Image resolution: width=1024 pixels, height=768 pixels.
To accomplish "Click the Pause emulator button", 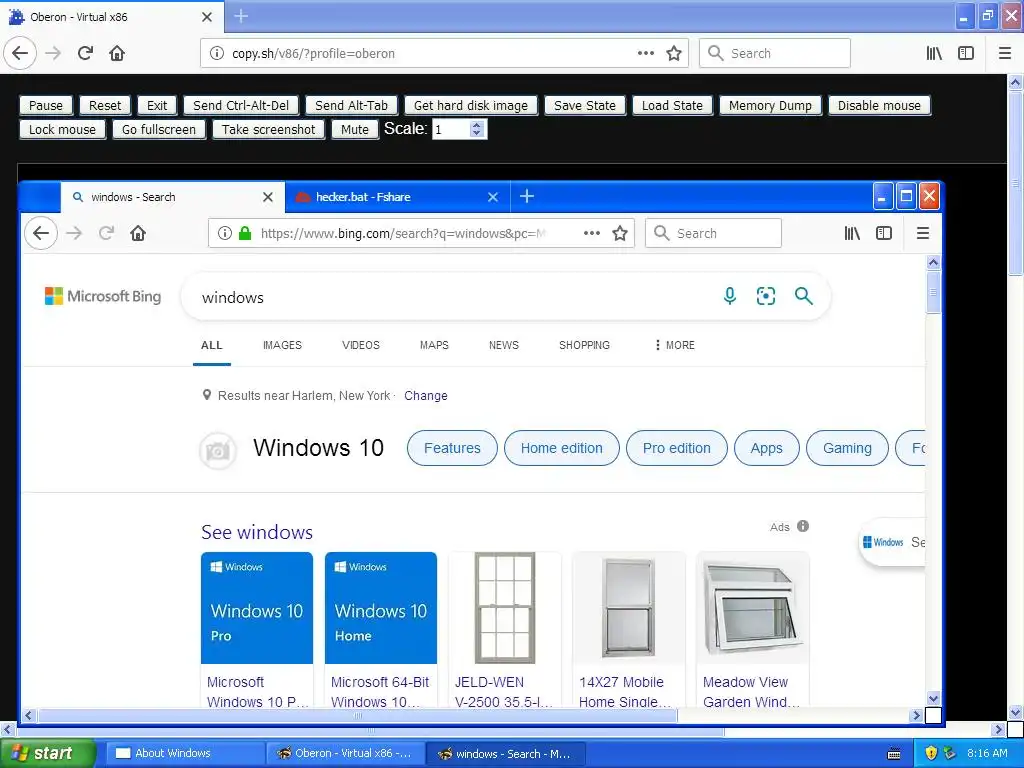I will (46, 105).
